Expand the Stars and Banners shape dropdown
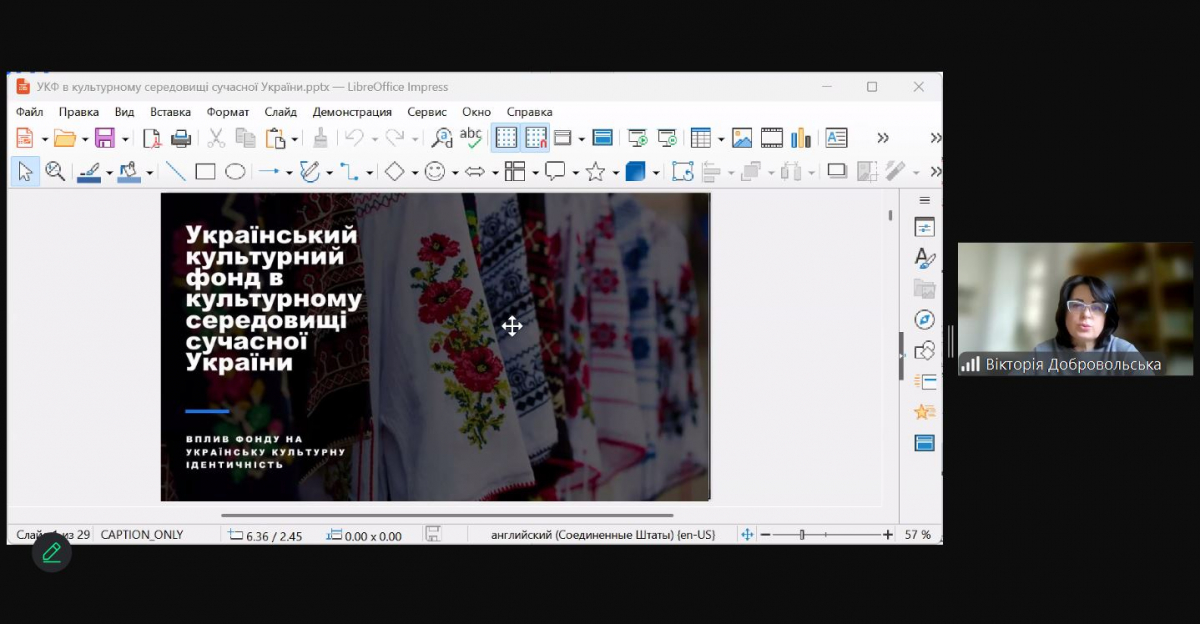Screen dimensions: 1200x624 (615, 173)
